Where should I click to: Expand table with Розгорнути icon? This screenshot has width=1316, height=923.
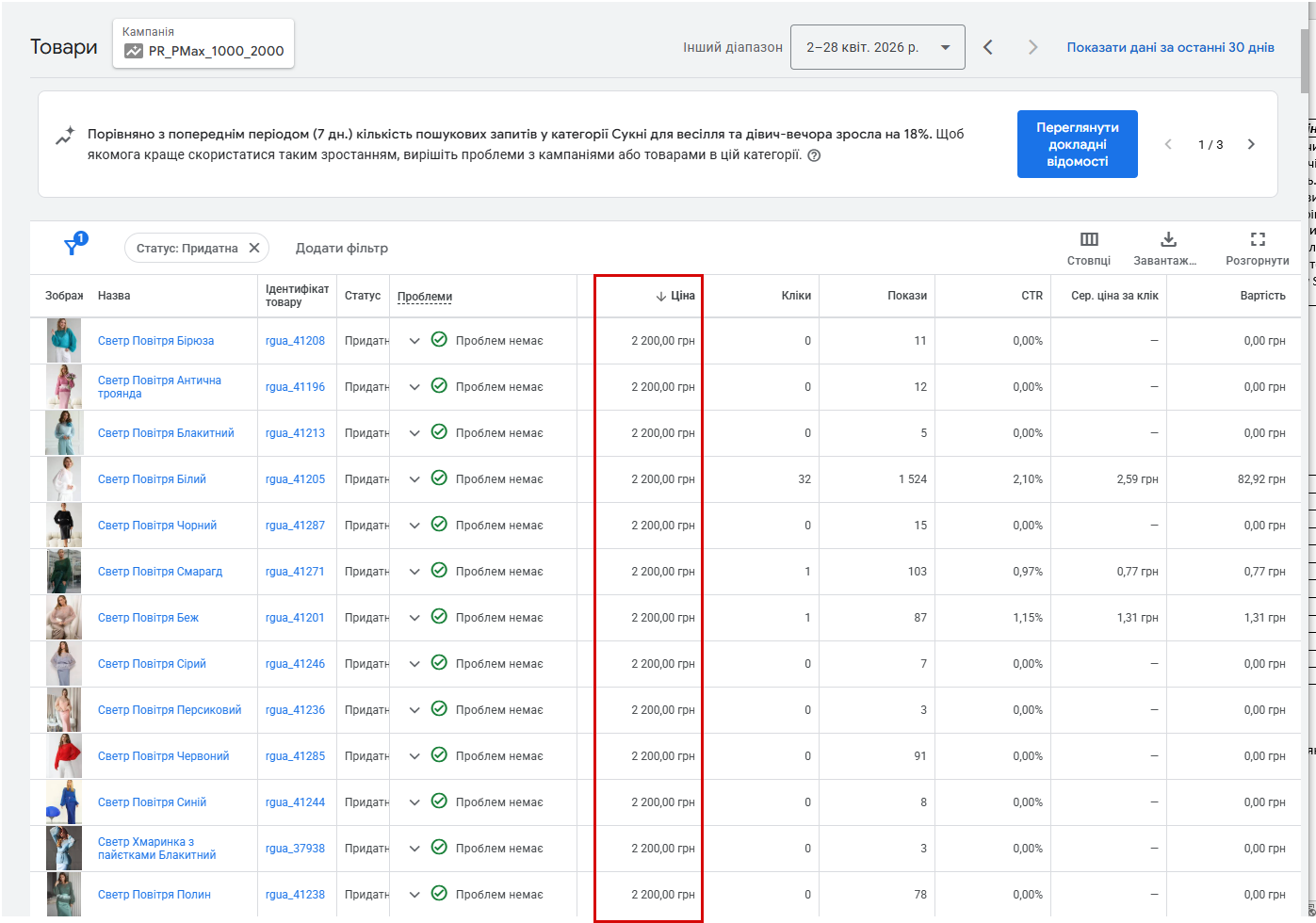[x=1258, y=239]
